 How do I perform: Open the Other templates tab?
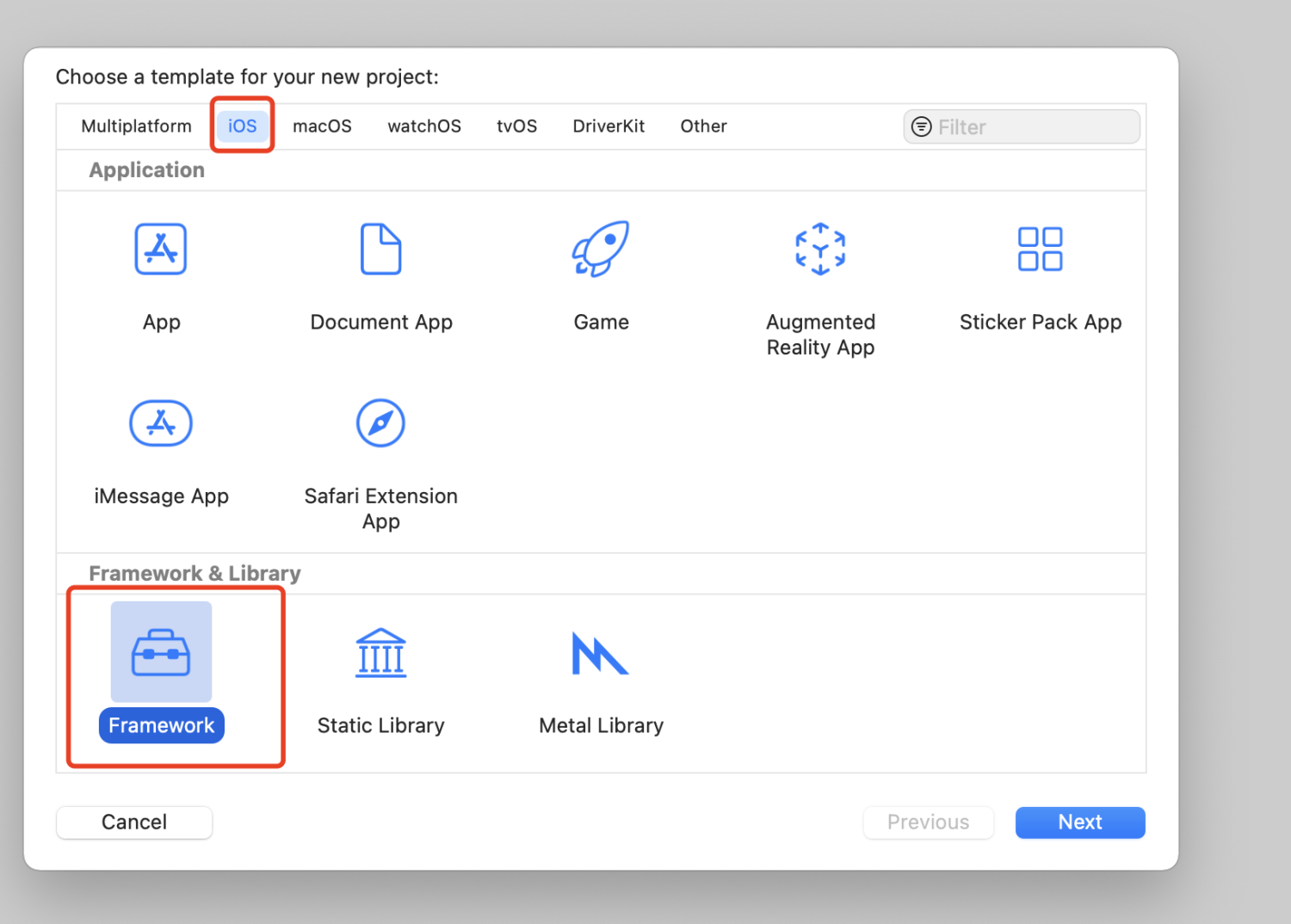click(703, 126)
